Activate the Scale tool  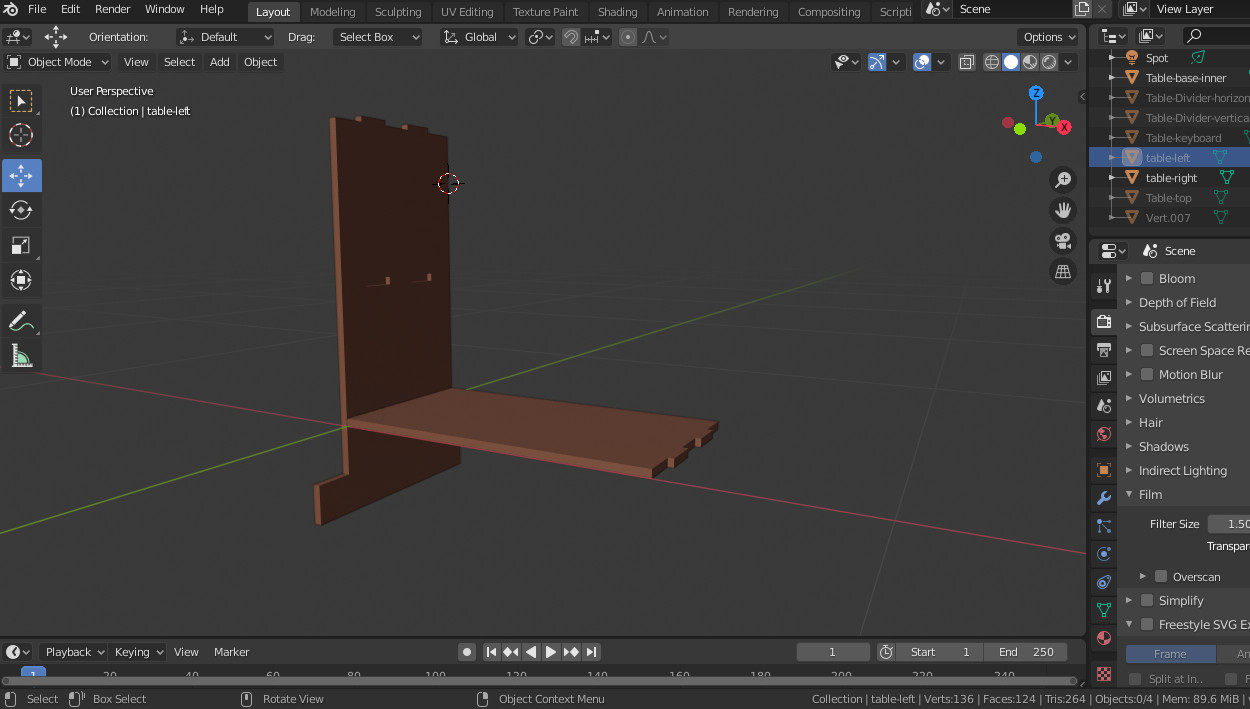tap(21, 245)
